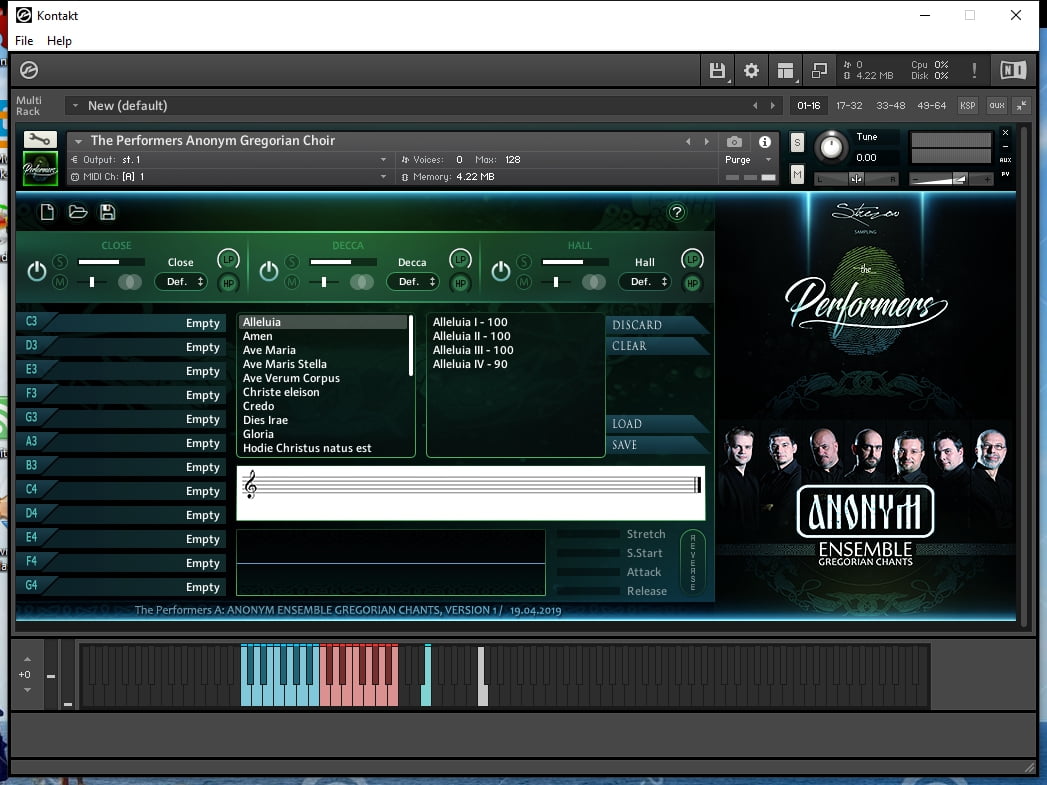Screen dimensions: 1047x785
Task: Switch to the 33-48 rack page
Action: [x=891, y=105]
